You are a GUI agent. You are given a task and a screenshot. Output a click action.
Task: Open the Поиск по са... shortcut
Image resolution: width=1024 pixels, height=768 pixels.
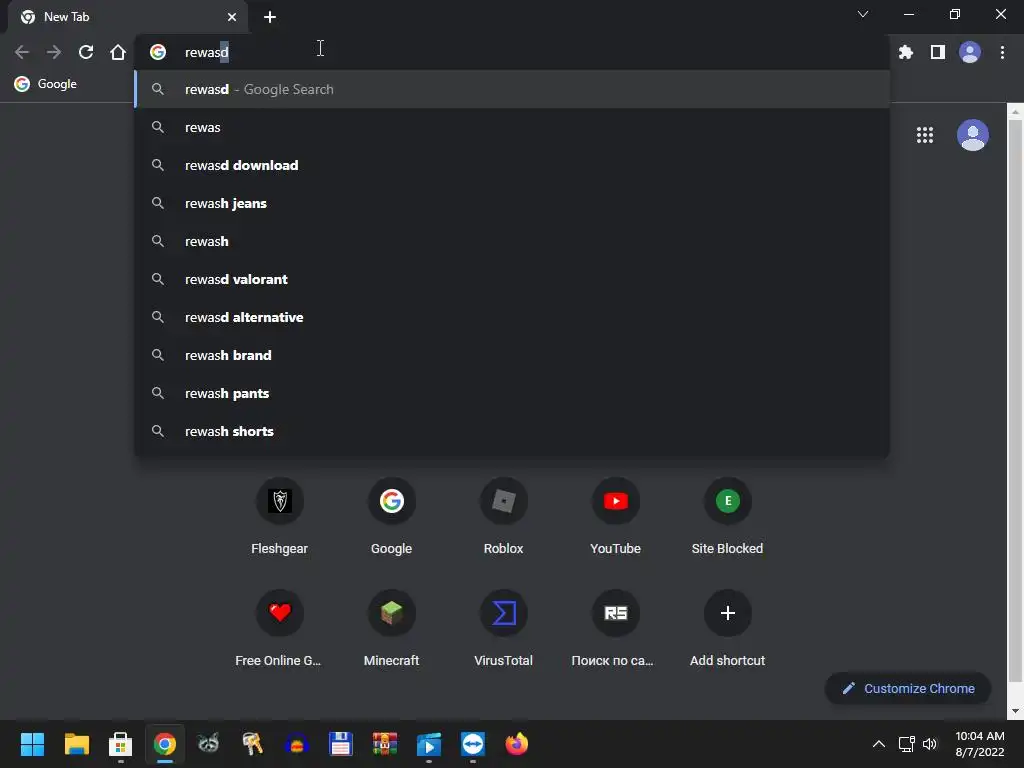coord(615,629)
